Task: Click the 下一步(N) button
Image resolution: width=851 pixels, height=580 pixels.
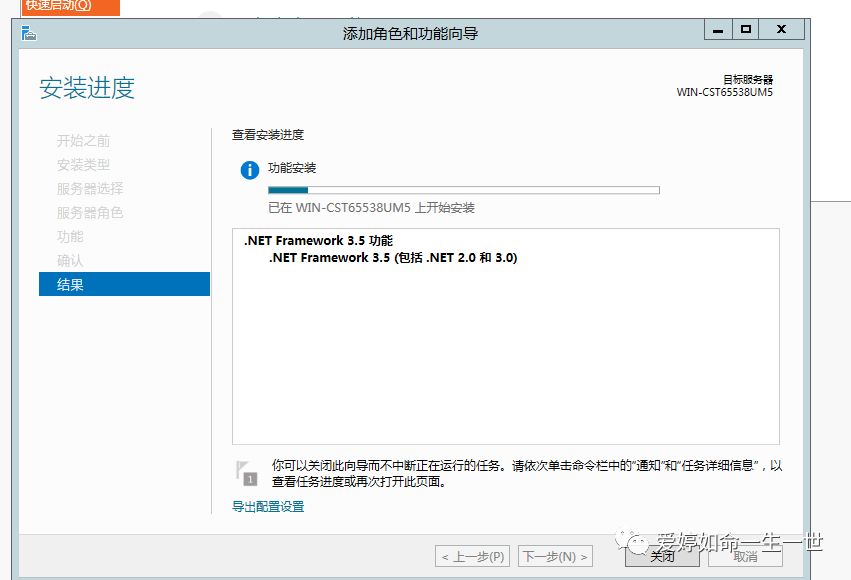Action: coord(555,556)
